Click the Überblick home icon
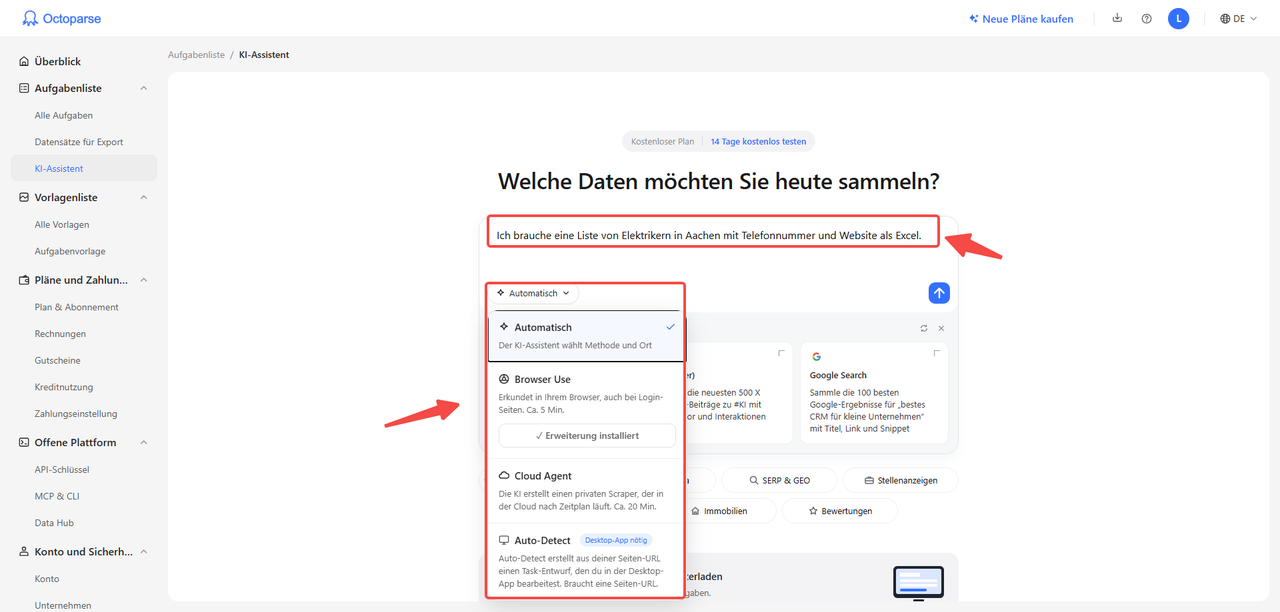 click(x=24, y=62)
